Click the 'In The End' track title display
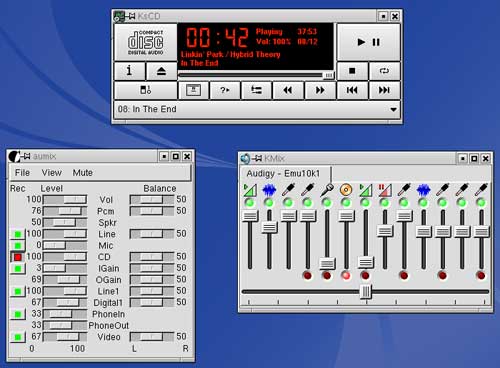500x368 pixels. coord(200,63)
